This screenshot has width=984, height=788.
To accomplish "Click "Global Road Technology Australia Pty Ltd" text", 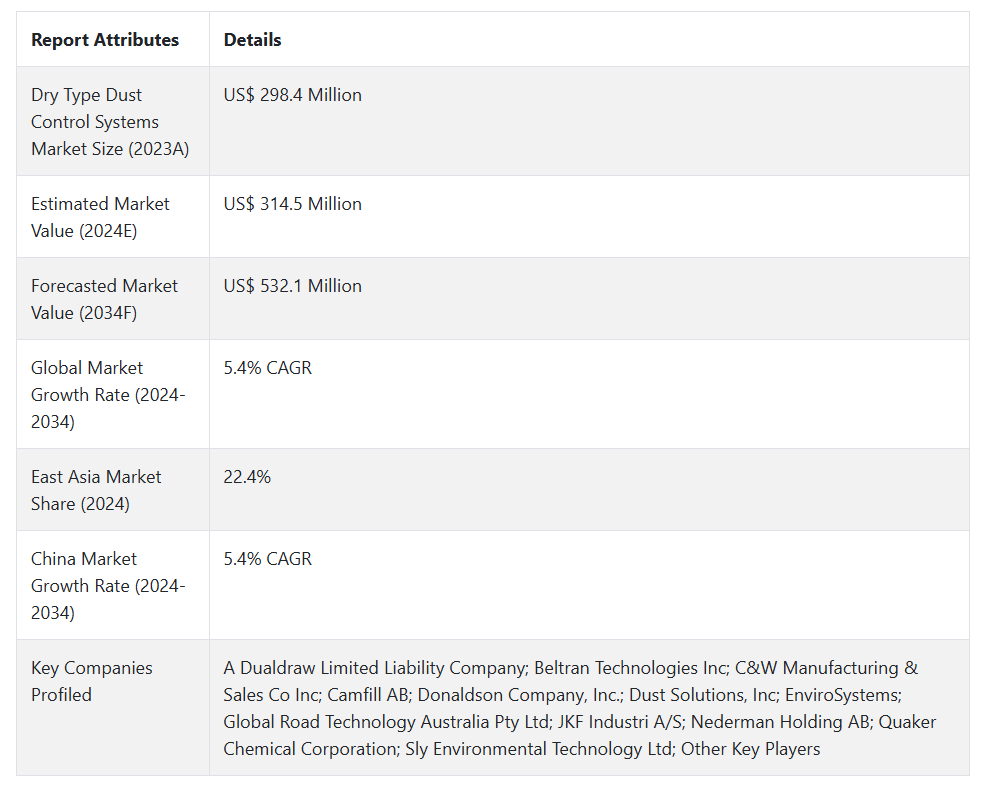I will (x=387, y=722).
